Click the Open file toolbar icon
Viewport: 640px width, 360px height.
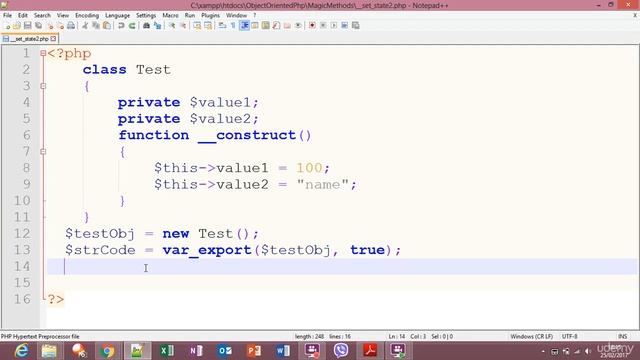[17, 26]
